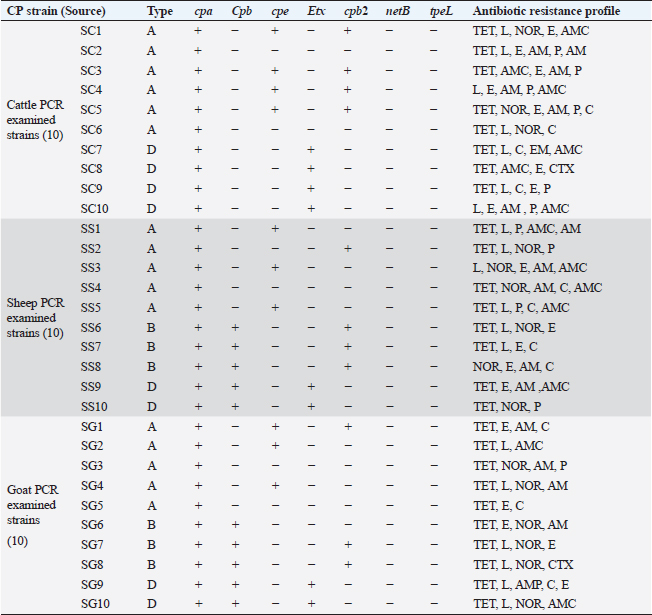This screenshot has height=615, width=652.
Task: Click the 'cpb2' column header
Action: [x=356, y=11]
